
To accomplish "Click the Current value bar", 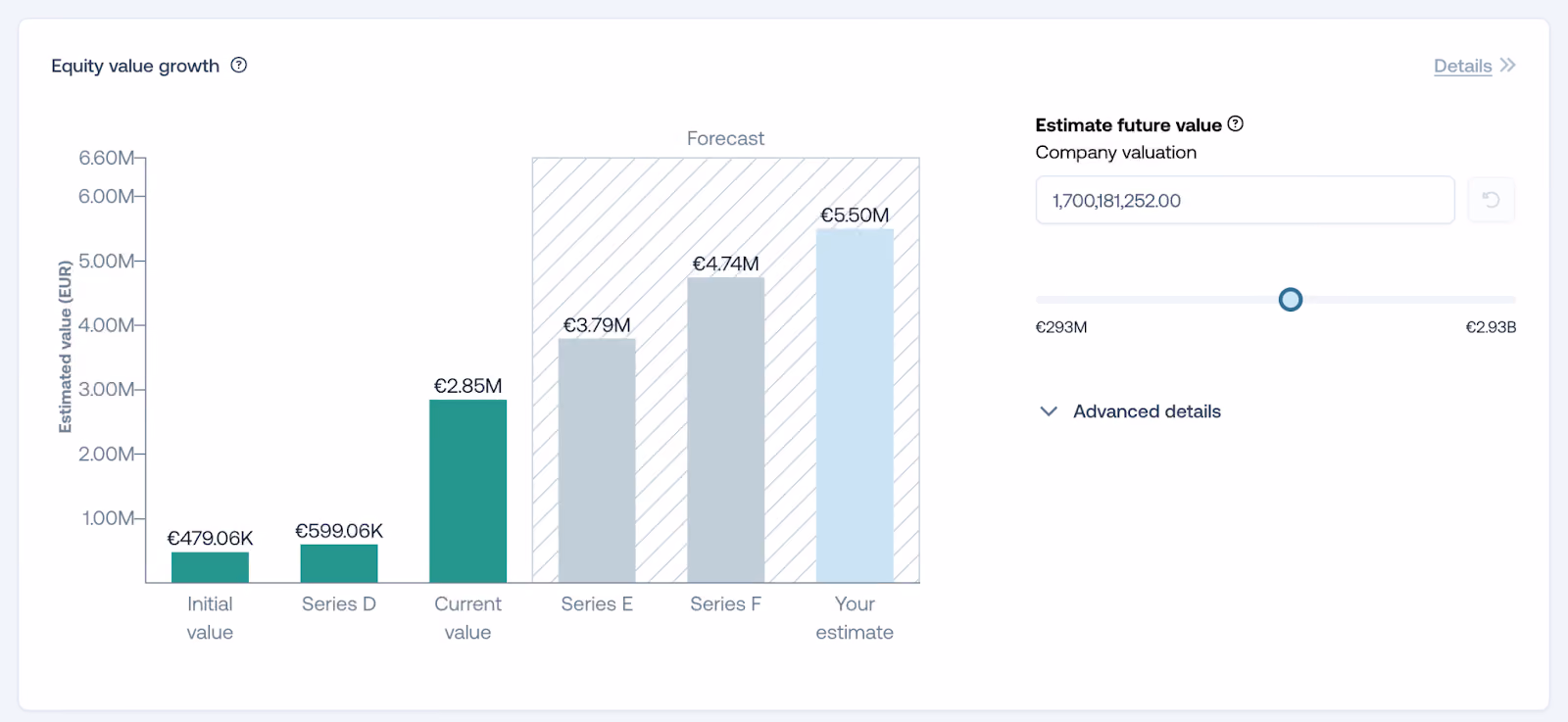I will (468, 491).
